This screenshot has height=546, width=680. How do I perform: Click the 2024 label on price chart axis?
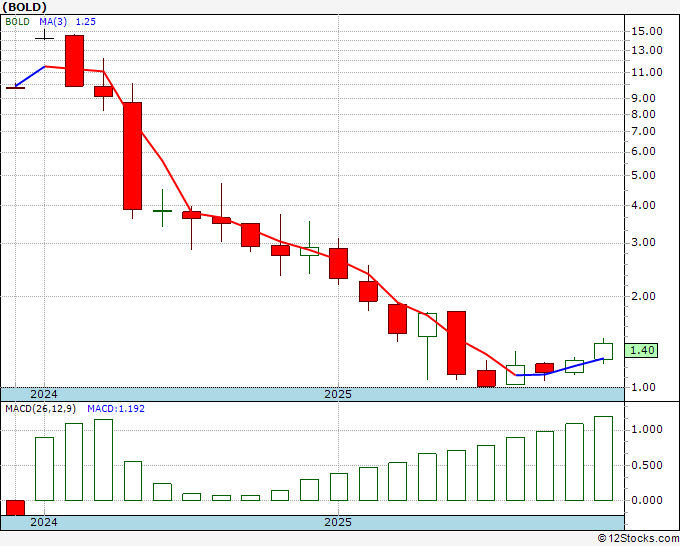coord(44,394)
